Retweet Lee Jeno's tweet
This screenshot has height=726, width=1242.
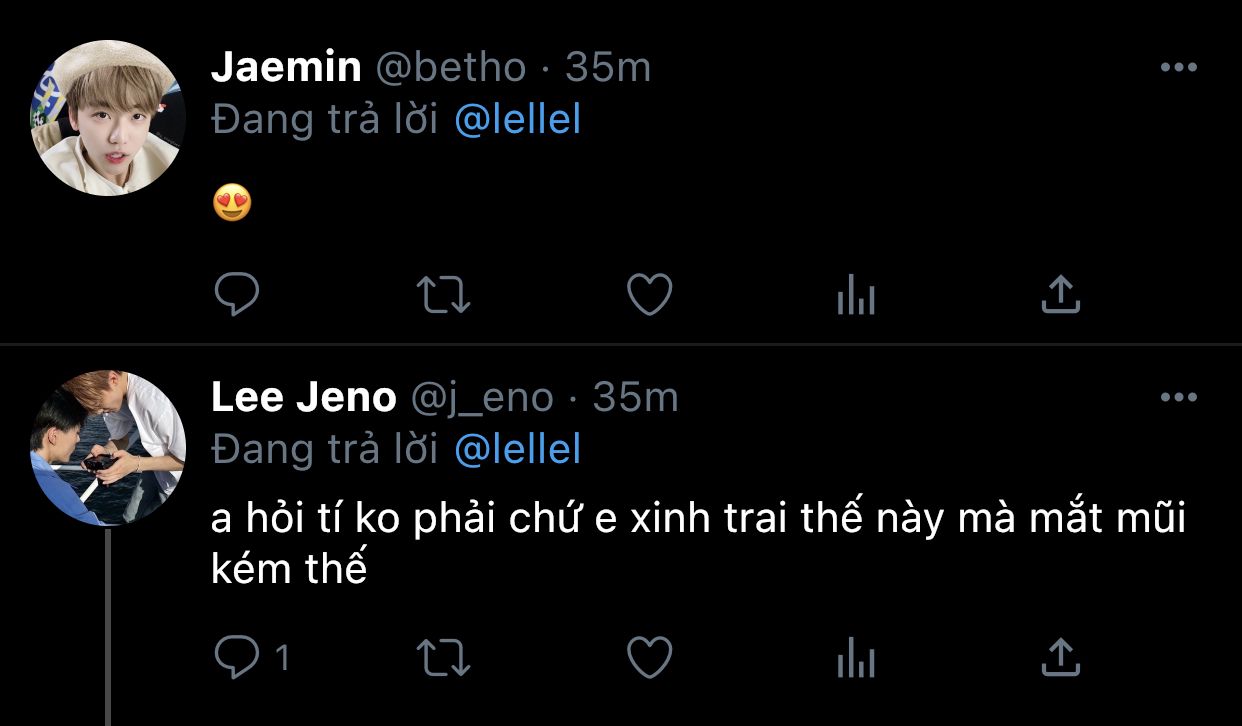click(445, 657)
